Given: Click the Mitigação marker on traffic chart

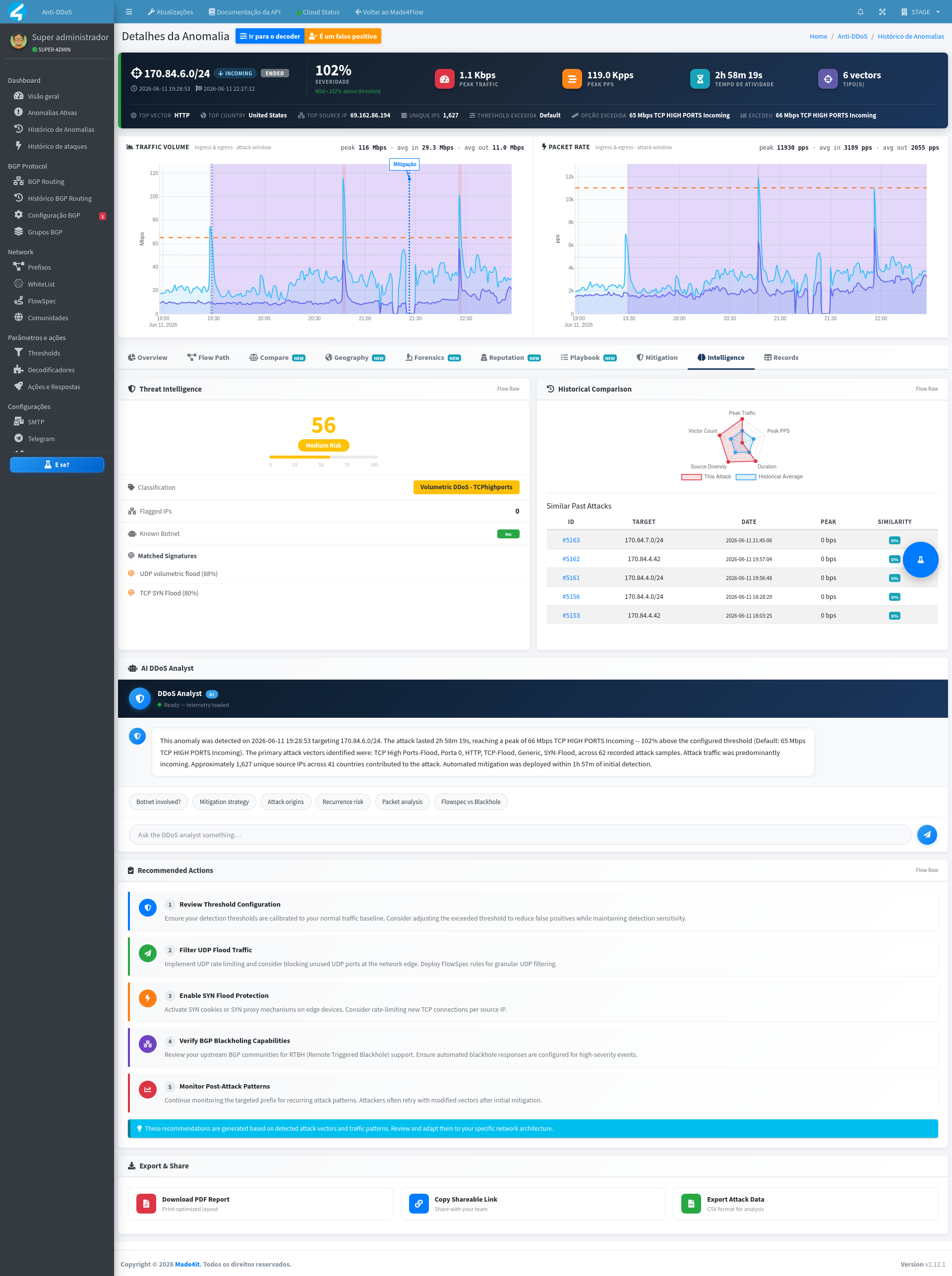Looking at the screenshot, I should (405, 164).
